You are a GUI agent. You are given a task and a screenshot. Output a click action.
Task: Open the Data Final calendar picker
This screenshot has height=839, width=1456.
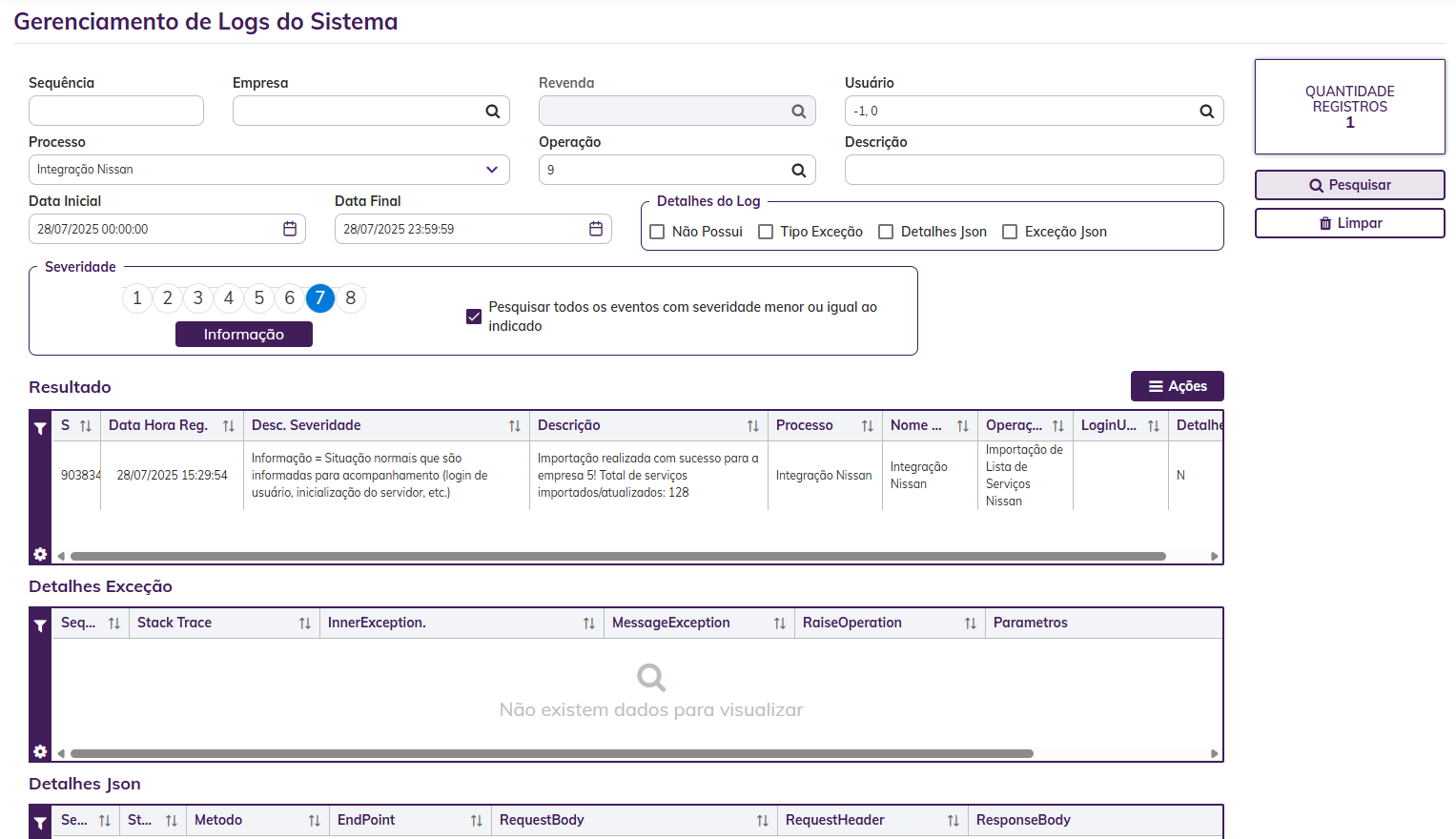pyautogui.click(x=596, y=229)
